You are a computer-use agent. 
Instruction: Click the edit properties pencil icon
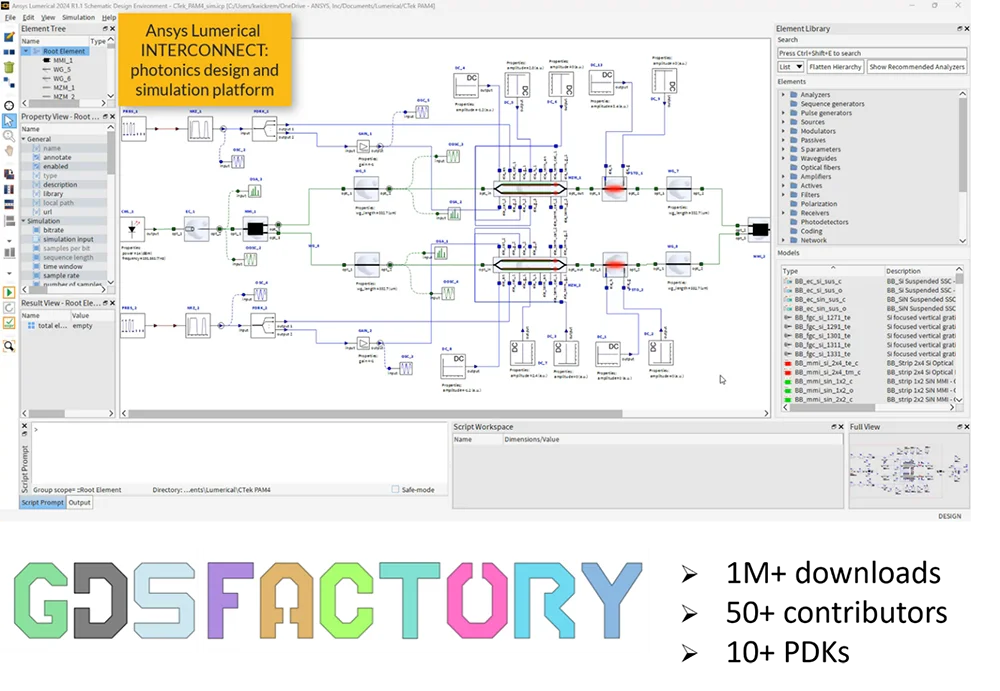tap(9, 38)
